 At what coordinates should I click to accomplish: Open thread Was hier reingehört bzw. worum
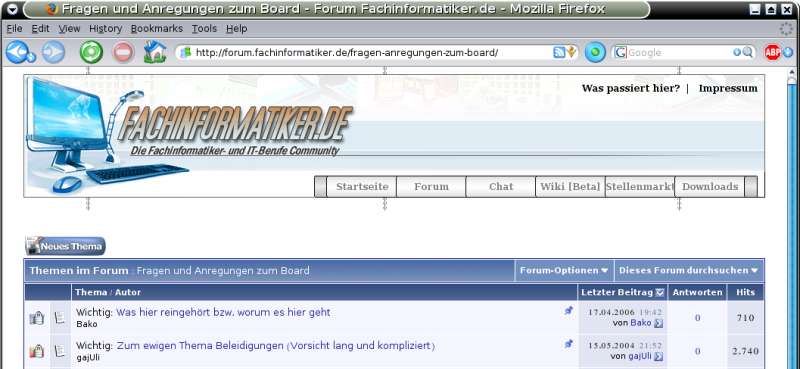(223, 312)
